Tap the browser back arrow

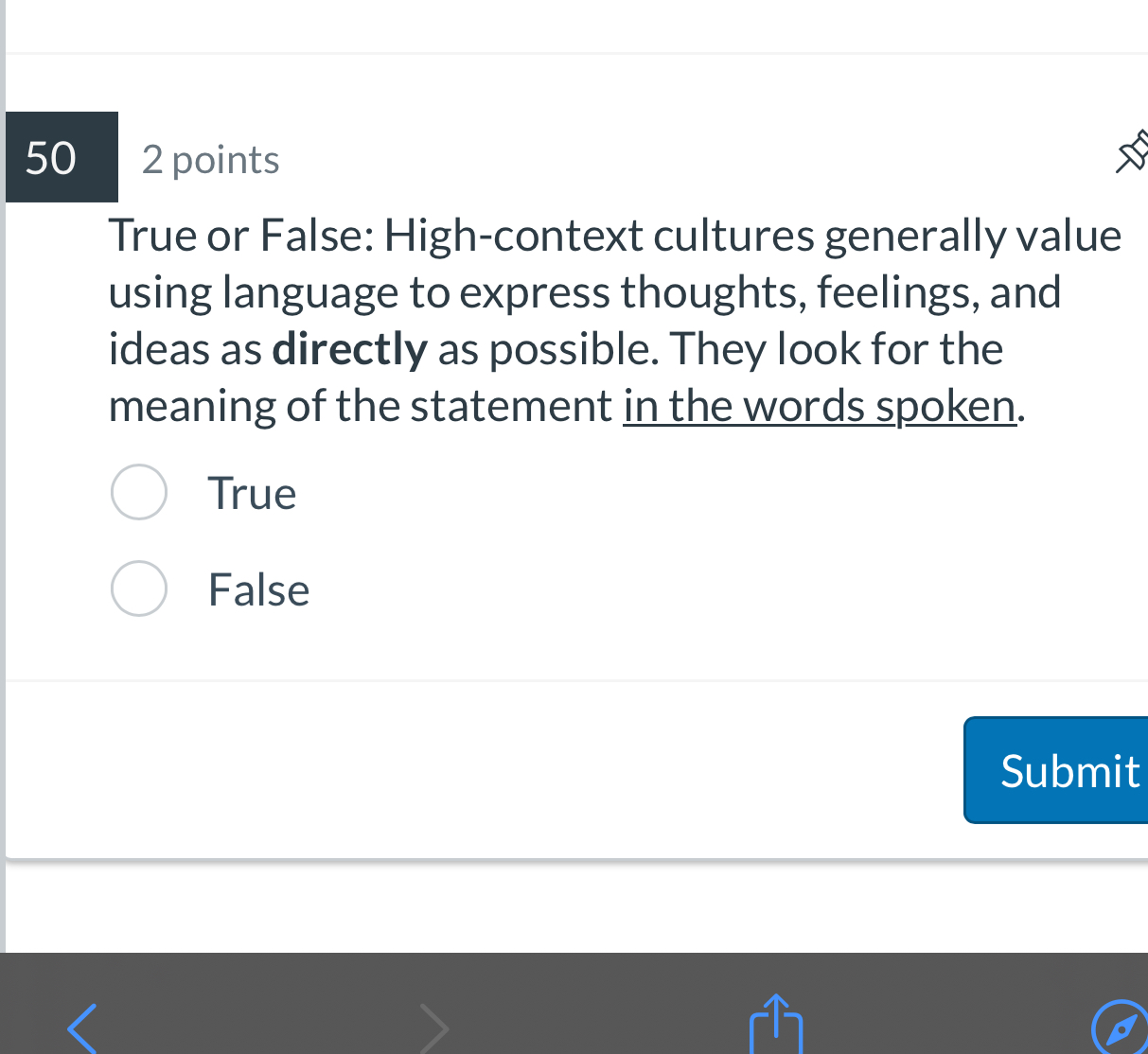[x=80, y=1028]
